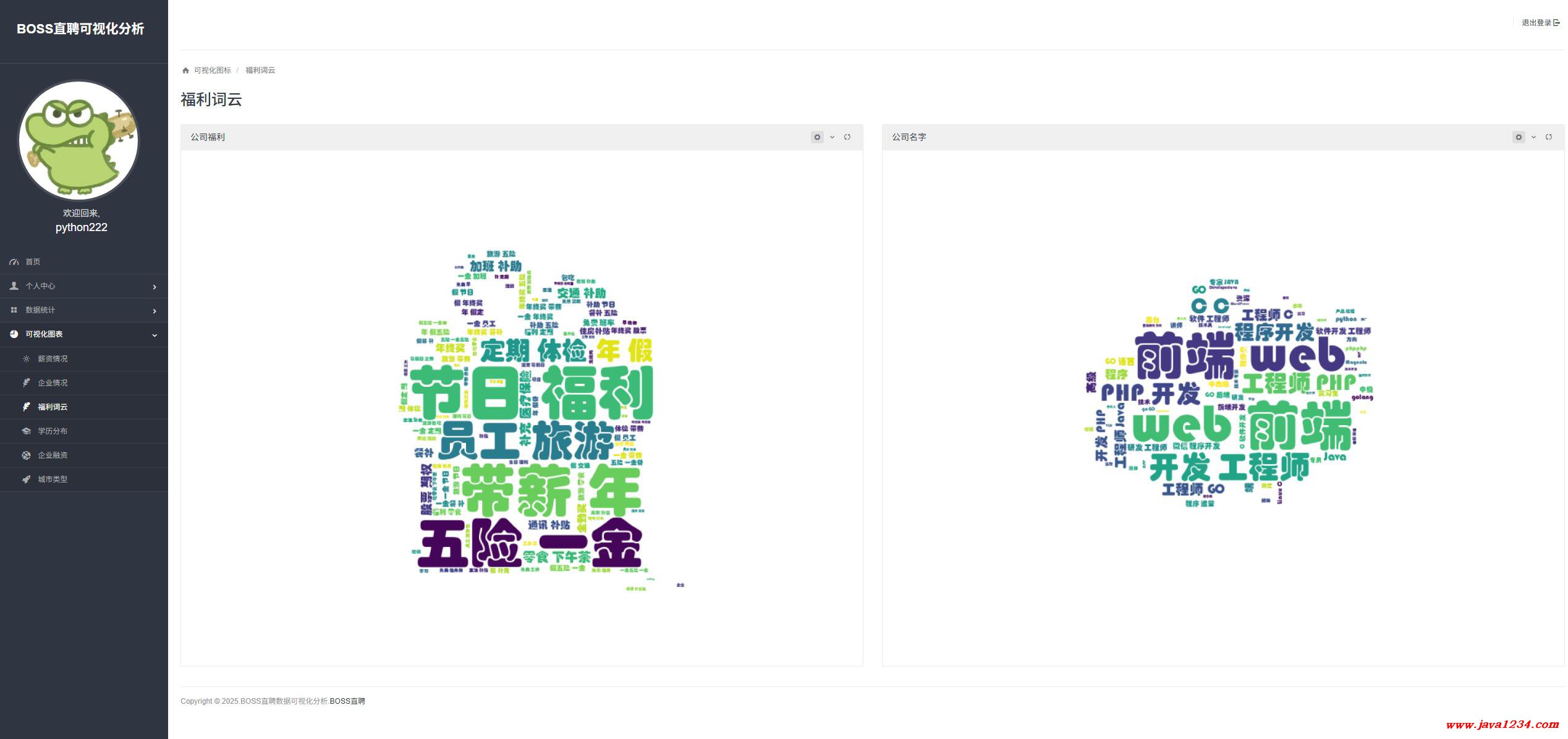Image resolution: width=1568 pixels, height=739 pixels.
Task: Click the graduation cap icon for 学历分布
Action: coord(26,431)
